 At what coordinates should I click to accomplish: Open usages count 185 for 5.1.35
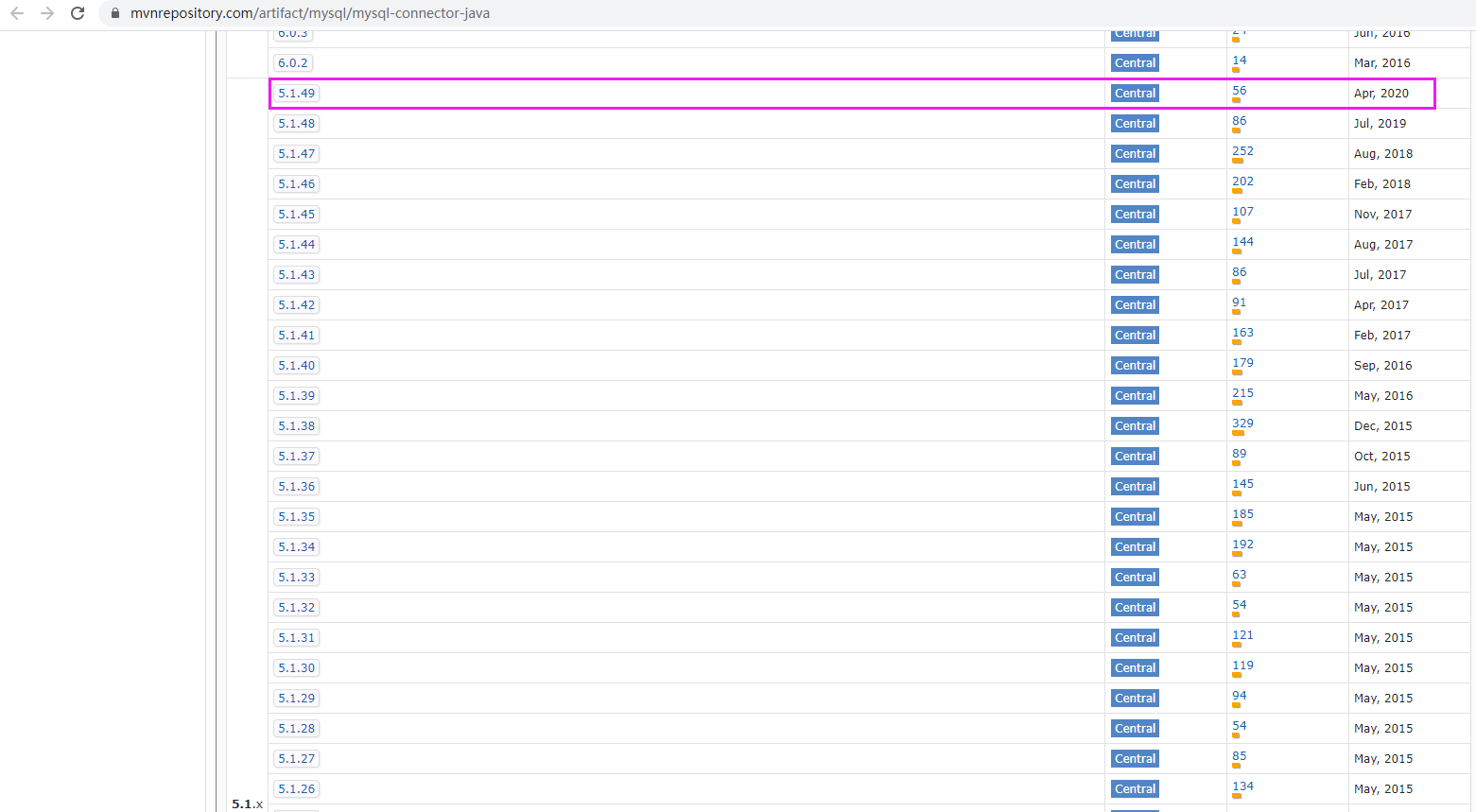tap(1242, 514)
